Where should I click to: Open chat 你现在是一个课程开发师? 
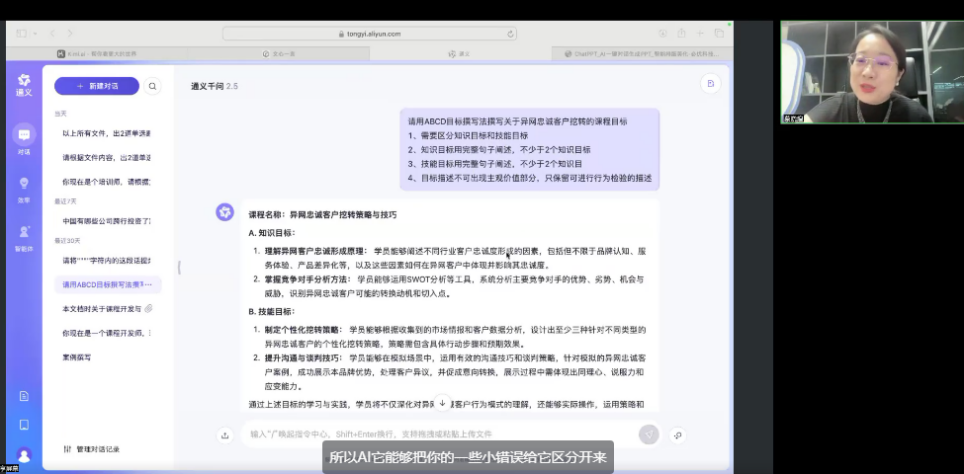pos(107,333)
